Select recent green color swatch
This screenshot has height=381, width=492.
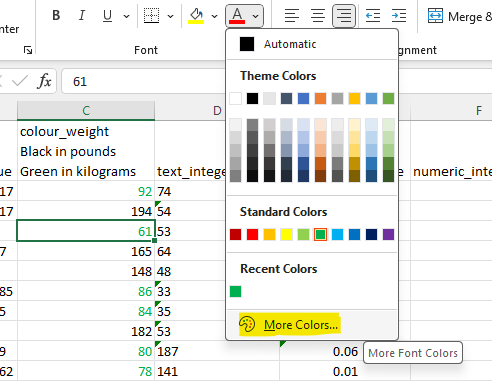point(236,292)
